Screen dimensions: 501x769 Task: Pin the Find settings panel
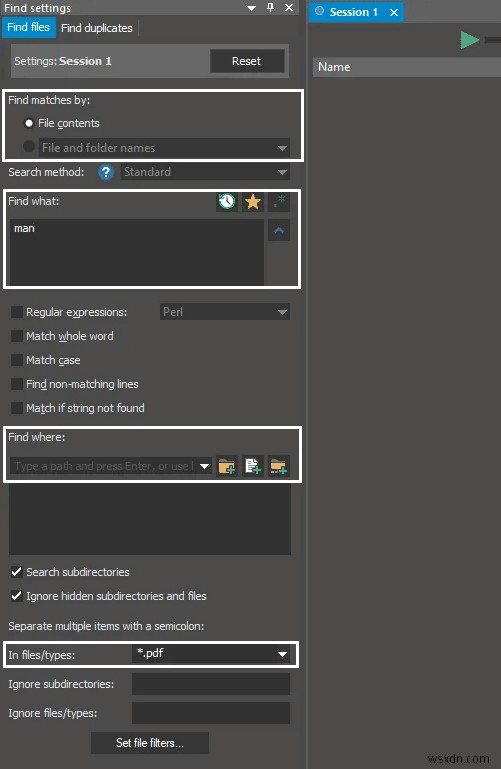(x=270, y=7)
